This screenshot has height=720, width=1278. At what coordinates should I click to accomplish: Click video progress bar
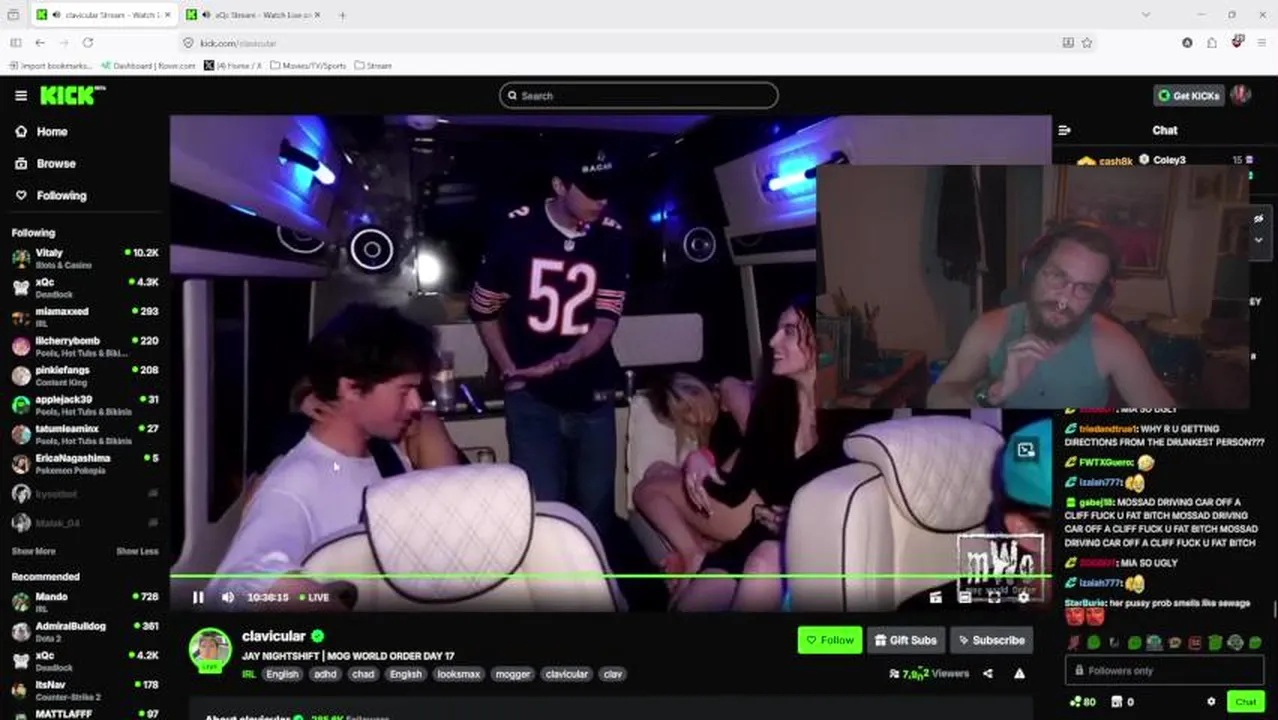click(610, 576)
